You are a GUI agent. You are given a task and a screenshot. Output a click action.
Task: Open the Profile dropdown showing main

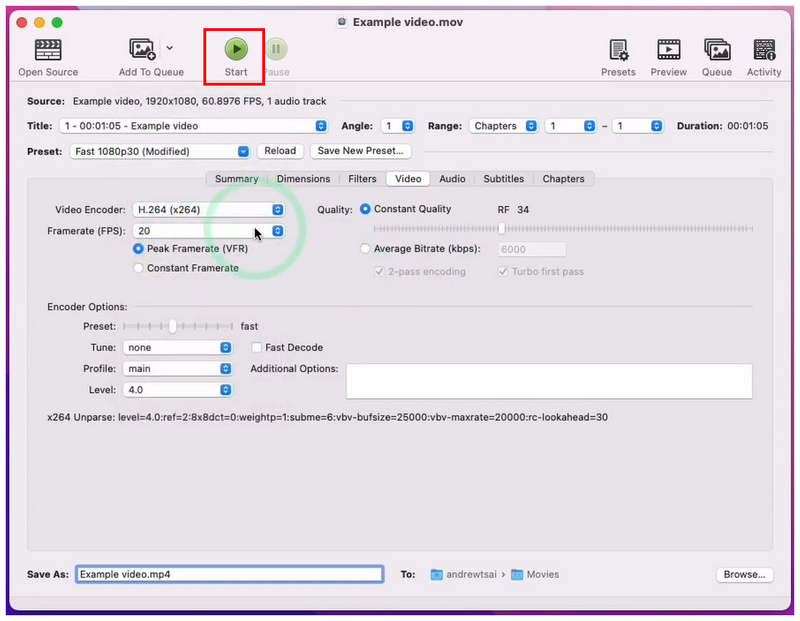click(177, 368)
